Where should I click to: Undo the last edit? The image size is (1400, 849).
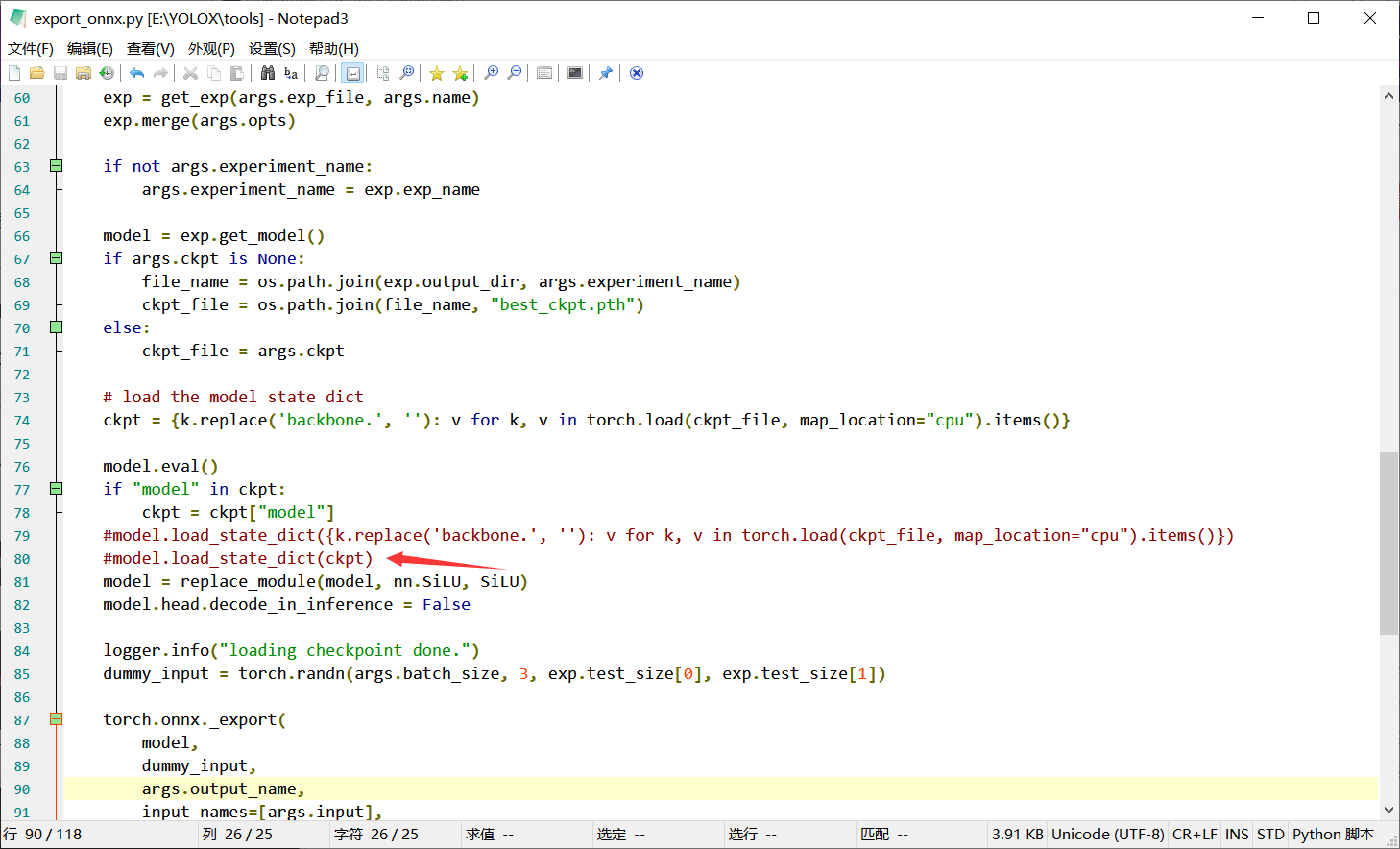pos(138,72)
